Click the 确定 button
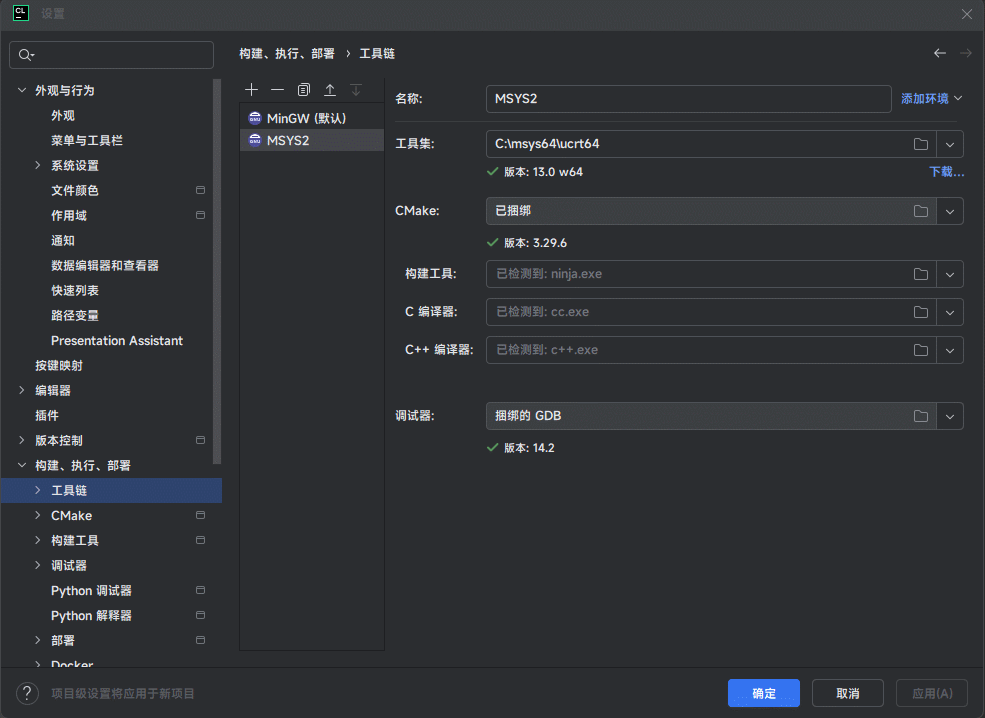This screenshot has height=718, width=985. [x=763, y=693]
